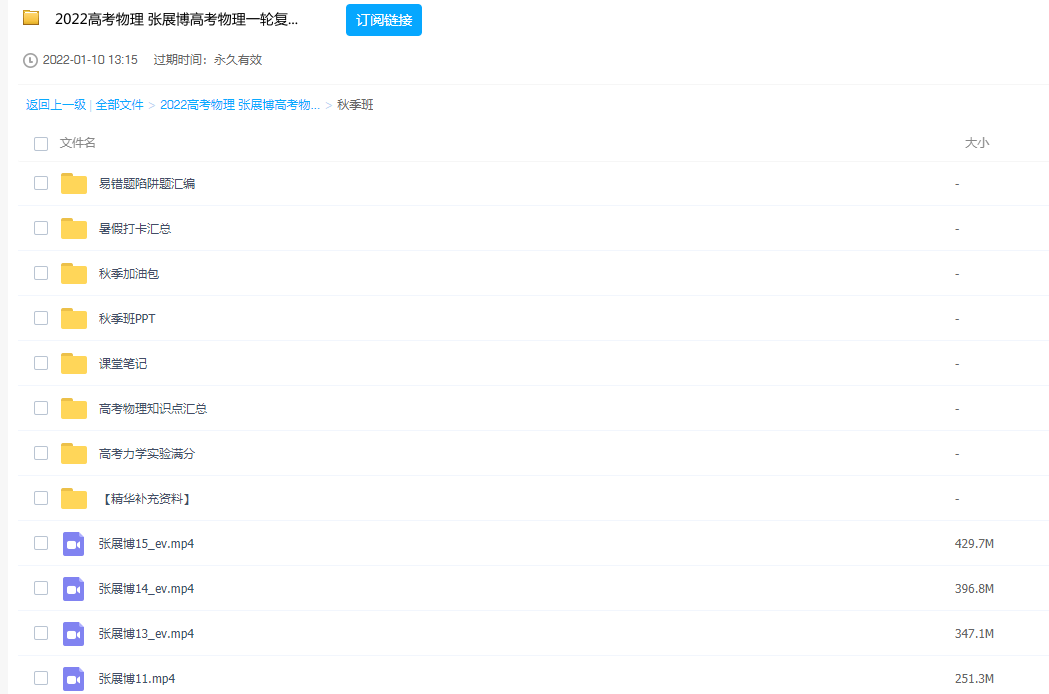
Task: Open the 课堂笔记 folder icon
Action: click(x=74, y=363)
